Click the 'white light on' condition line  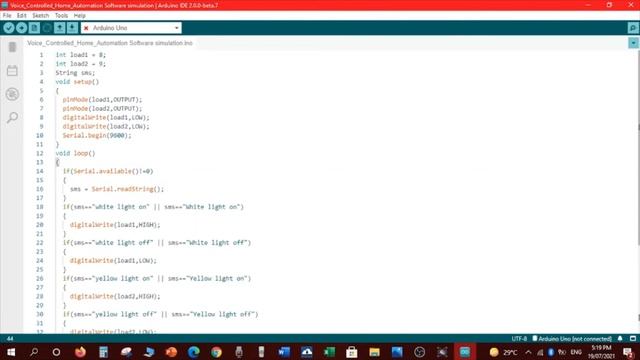pyautogui.click(x=153, y=207)
